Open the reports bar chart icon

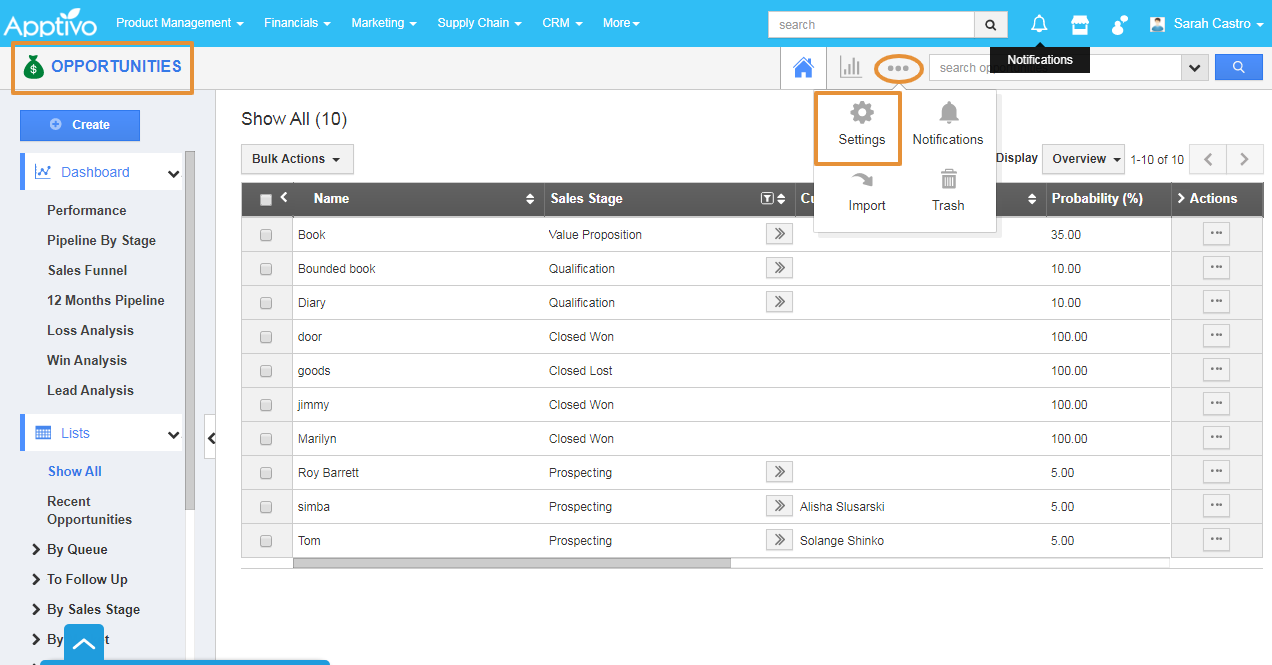coord(851,68)
